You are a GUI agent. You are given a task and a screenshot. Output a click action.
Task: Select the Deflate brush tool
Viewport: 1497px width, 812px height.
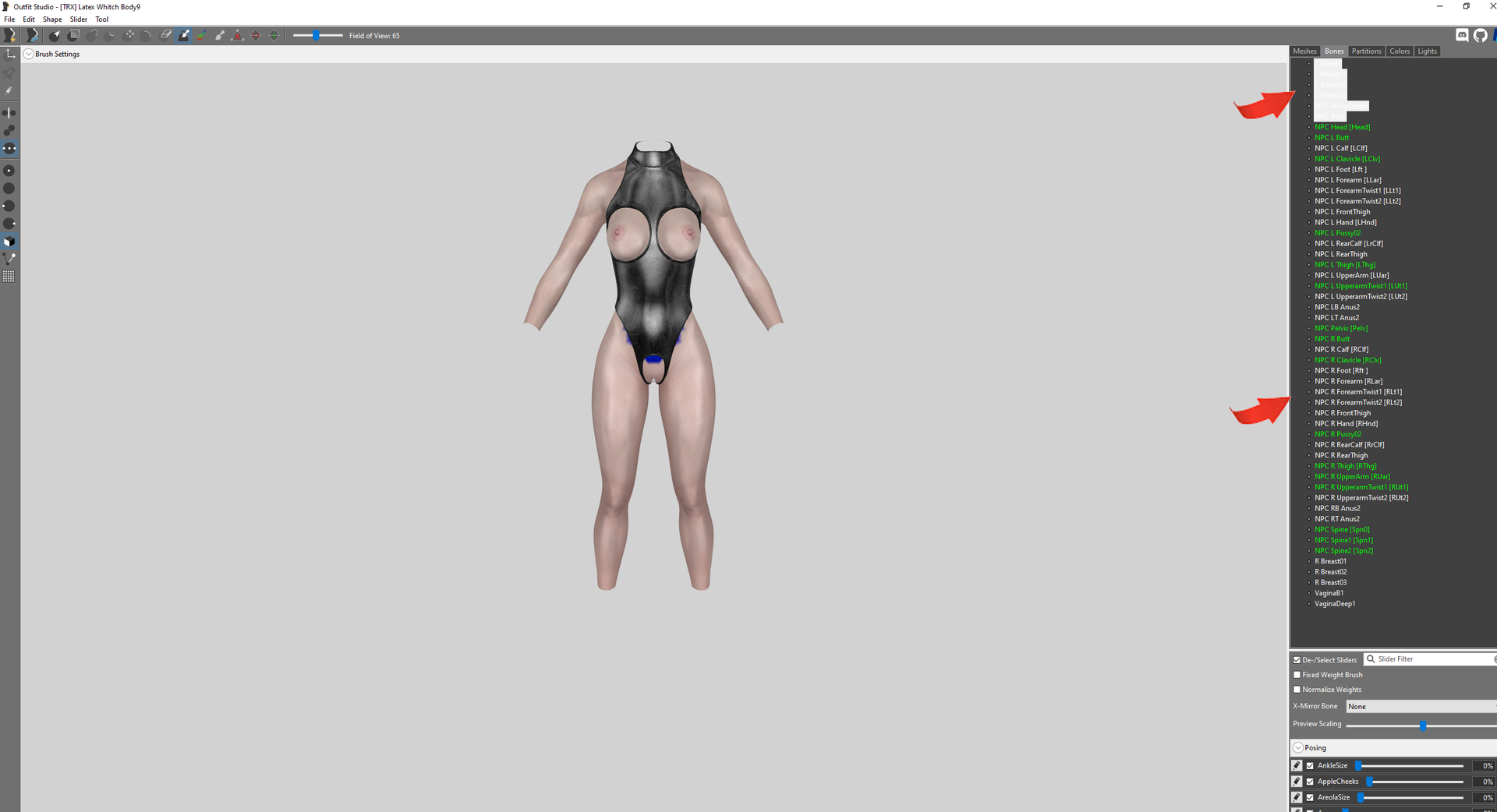click(111, 35)
